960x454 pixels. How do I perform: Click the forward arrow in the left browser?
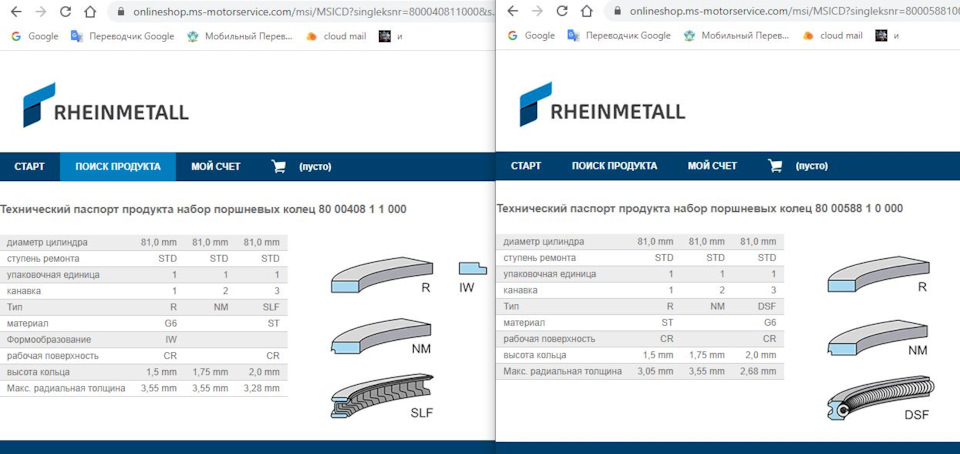[41, 11]
